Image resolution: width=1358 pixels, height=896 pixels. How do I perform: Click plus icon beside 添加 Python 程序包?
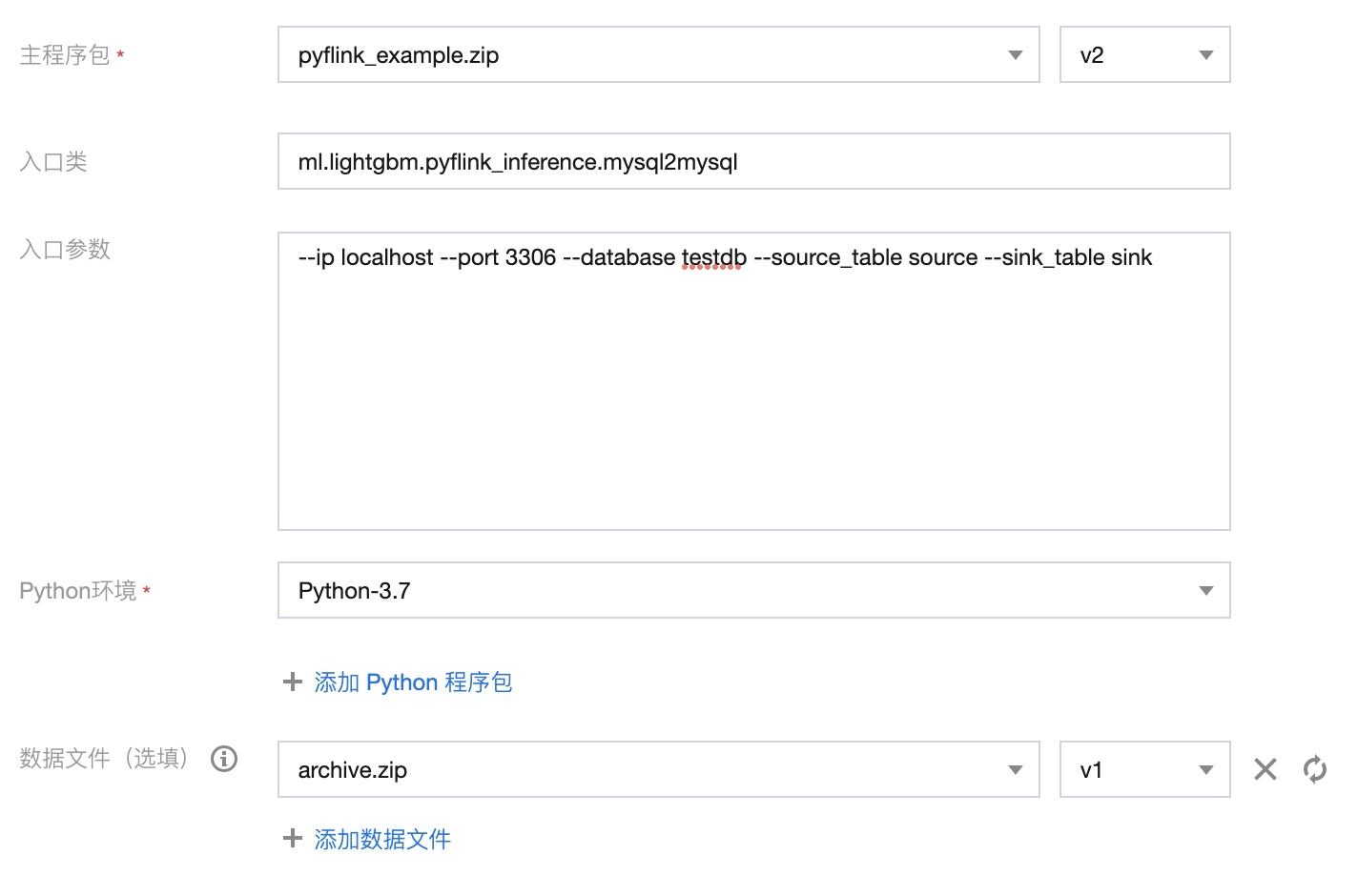coord(293,682)
